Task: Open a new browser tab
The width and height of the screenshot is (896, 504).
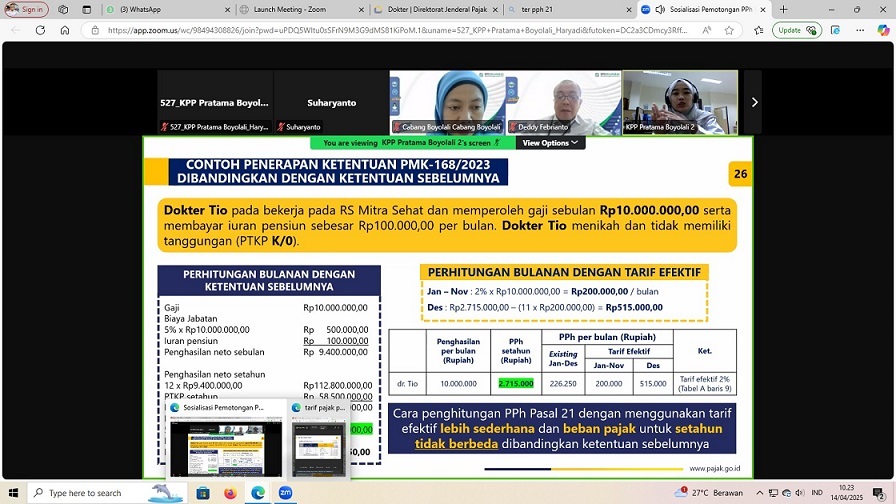Action: tap(783, 9)
